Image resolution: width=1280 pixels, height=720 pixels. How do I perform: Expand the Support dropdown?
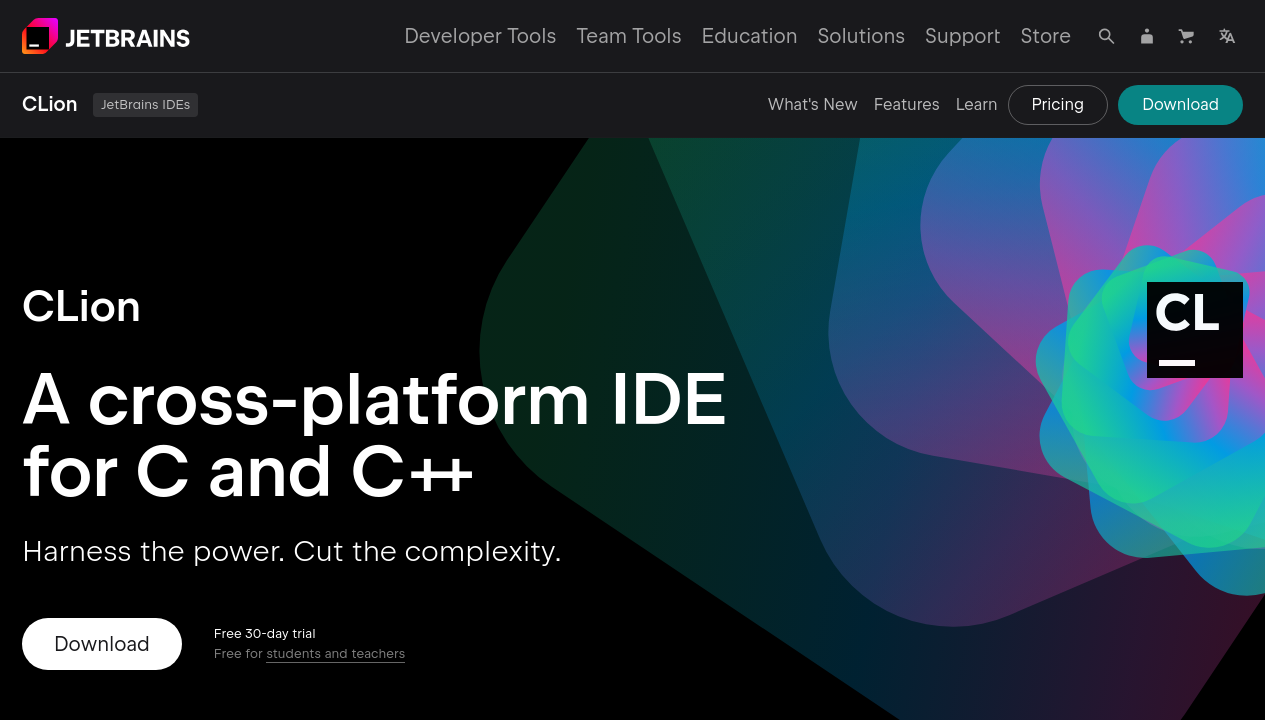click(962, 36)
